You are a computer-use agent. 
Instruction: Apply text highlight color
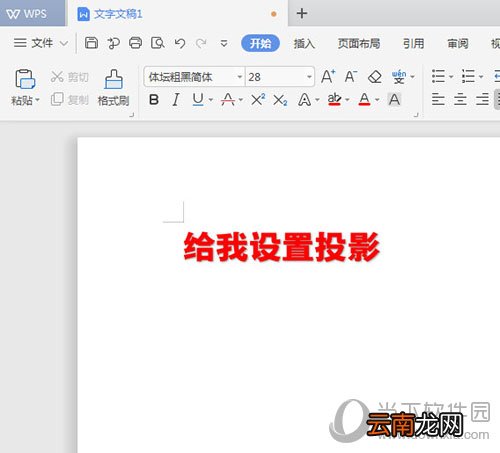[x=334, y=99]
